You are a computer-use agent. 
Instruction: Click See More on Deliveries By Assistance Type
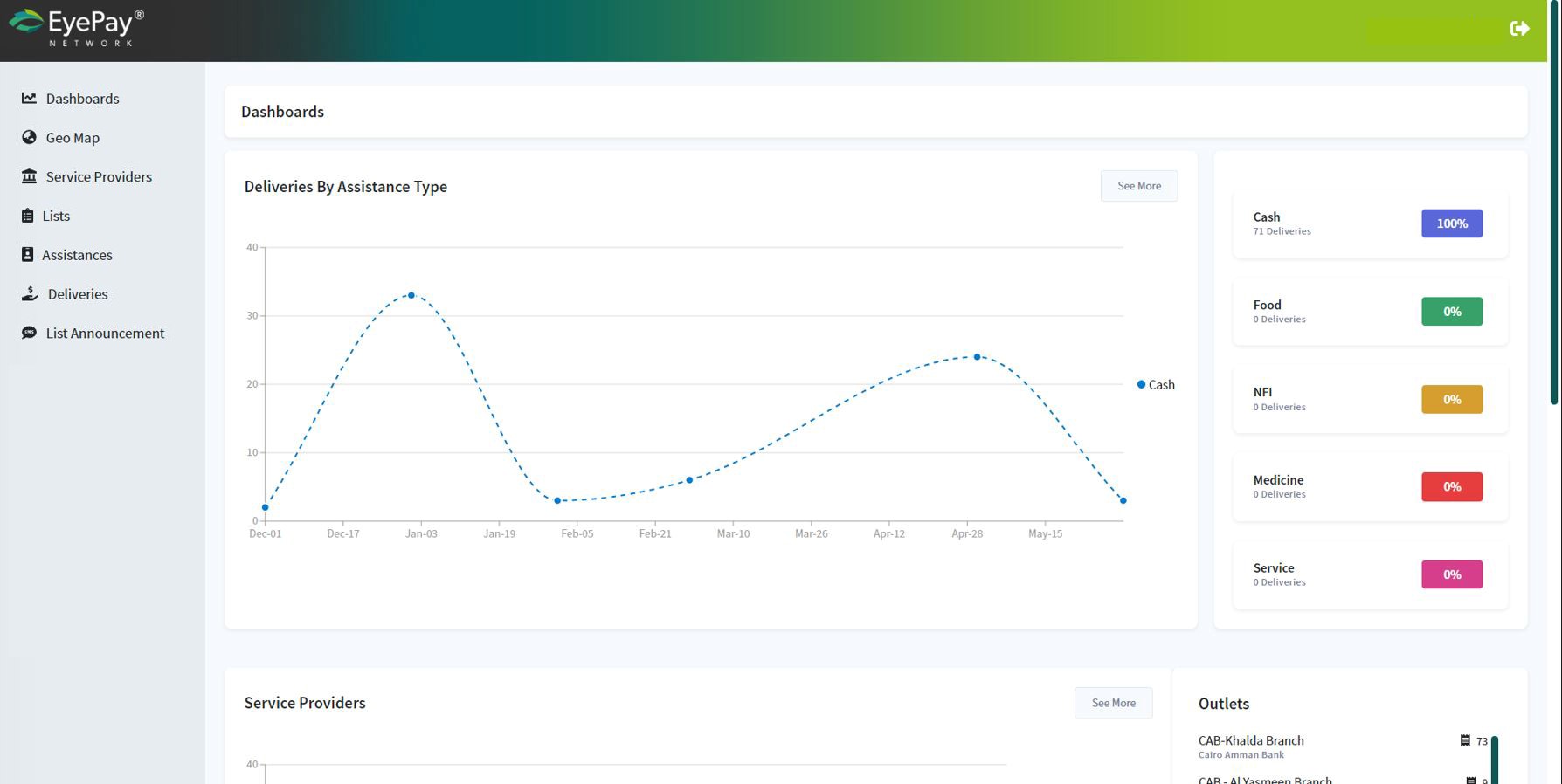point(1139,186)
